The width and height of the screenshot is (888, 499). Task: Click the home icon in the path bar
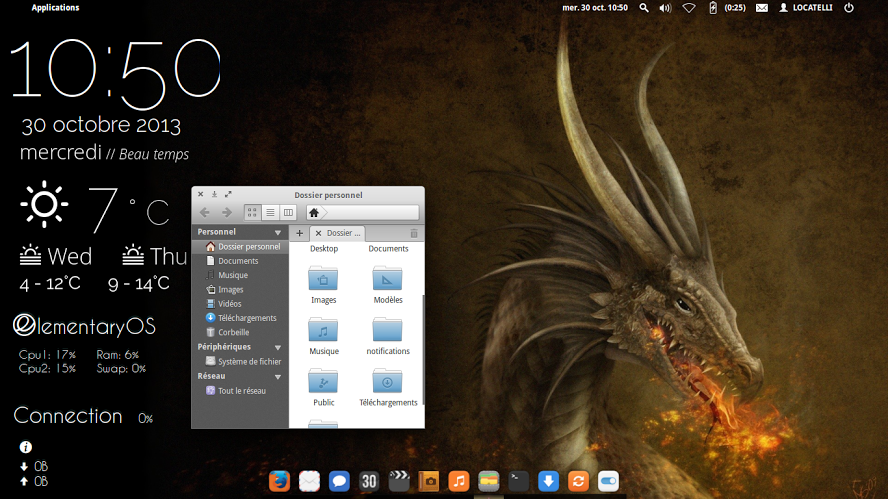[x=314, y=213]
